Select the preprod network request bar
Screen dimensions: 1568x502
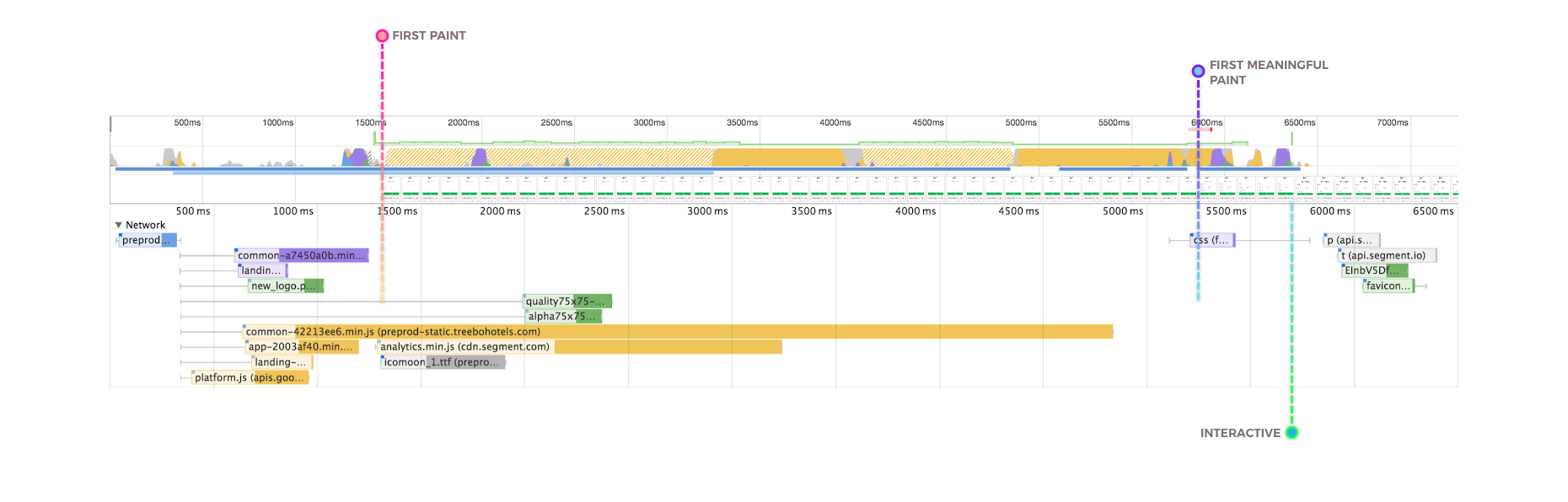tap(147, 240)
